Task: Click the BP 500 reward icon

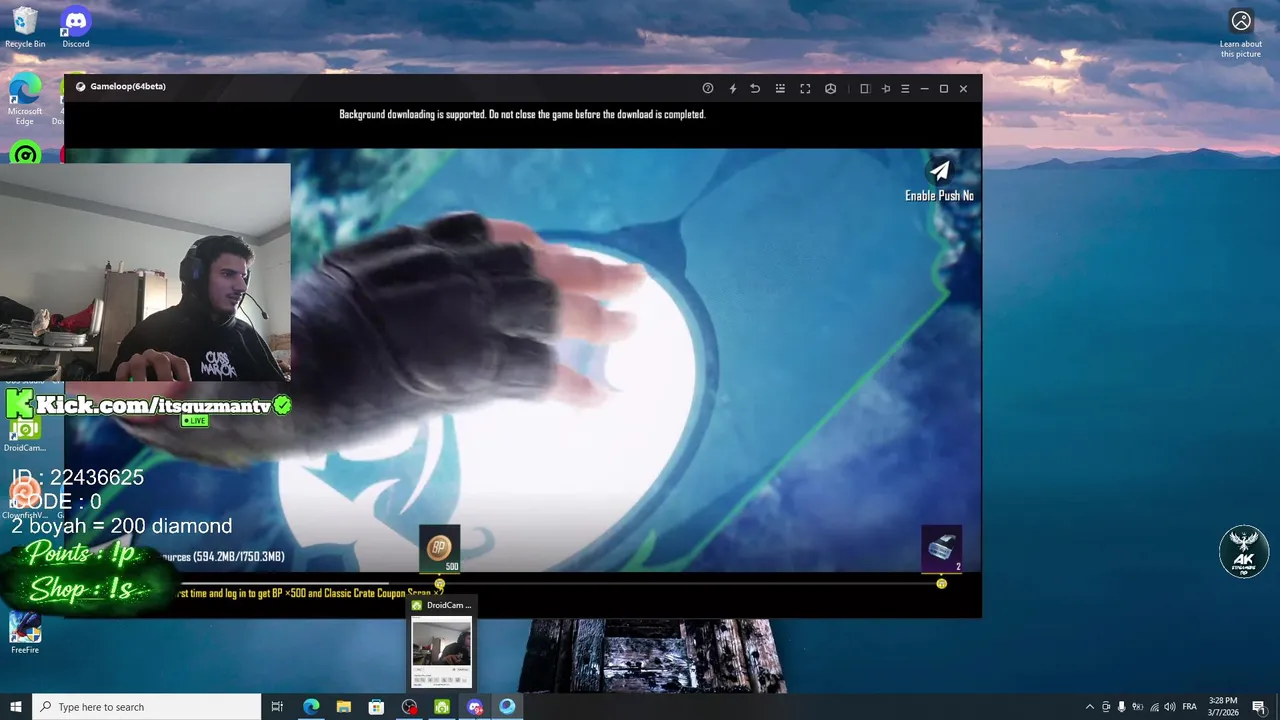Action: click(x=439, y=549)
